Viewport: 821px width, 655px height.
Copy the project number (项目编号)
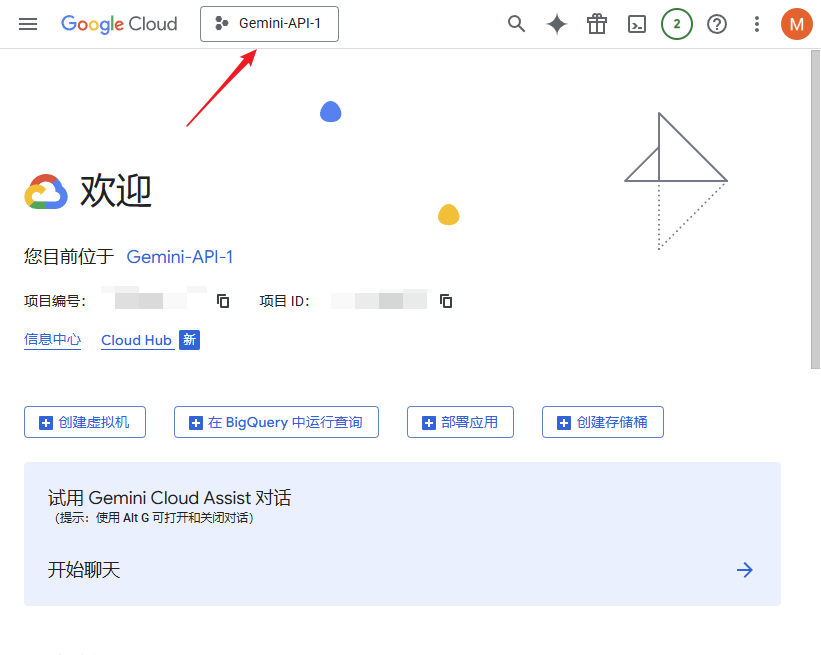(223, 301)
